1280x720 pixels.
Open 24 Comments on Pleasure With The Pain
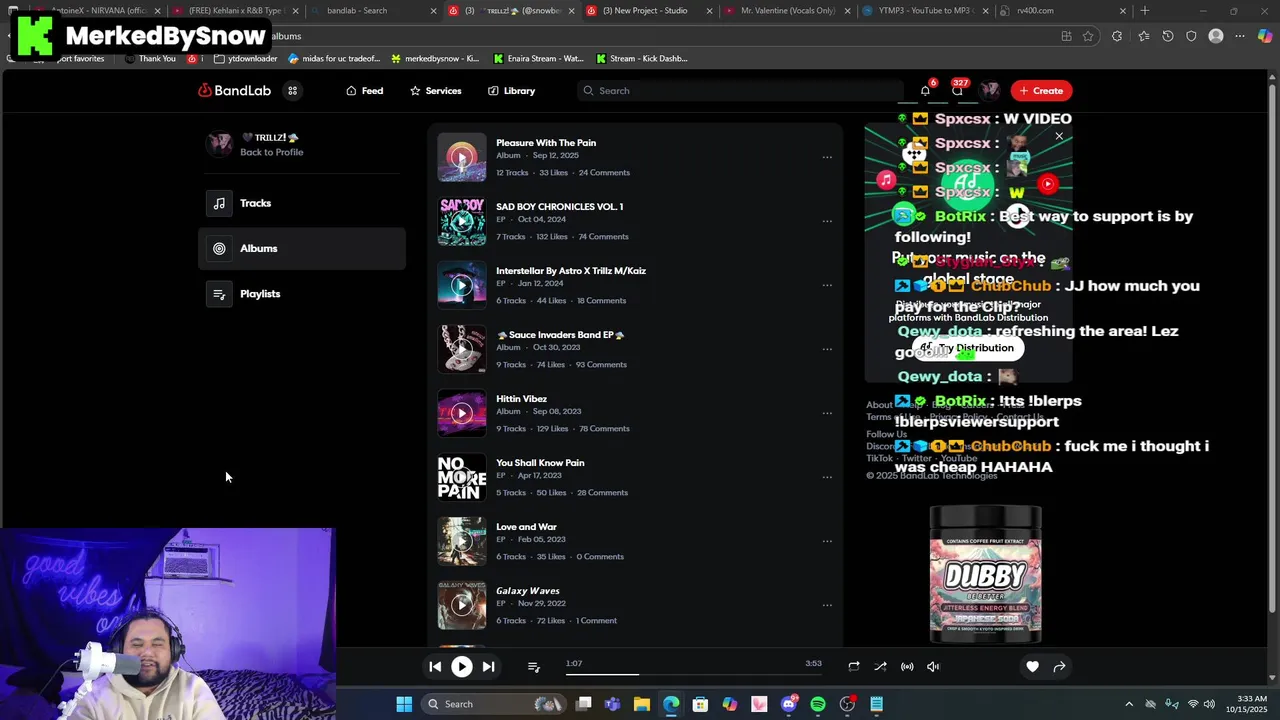pos(604,173)
